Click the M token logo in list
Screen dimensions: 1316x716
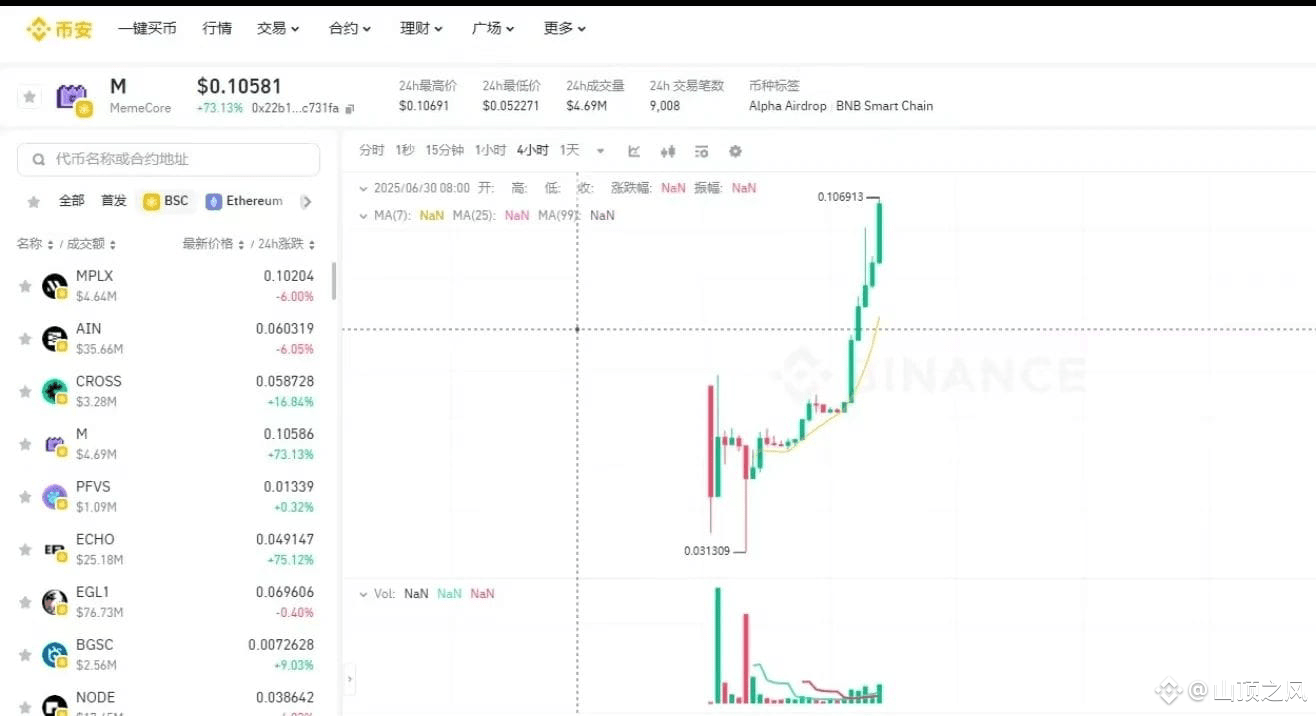55,445
